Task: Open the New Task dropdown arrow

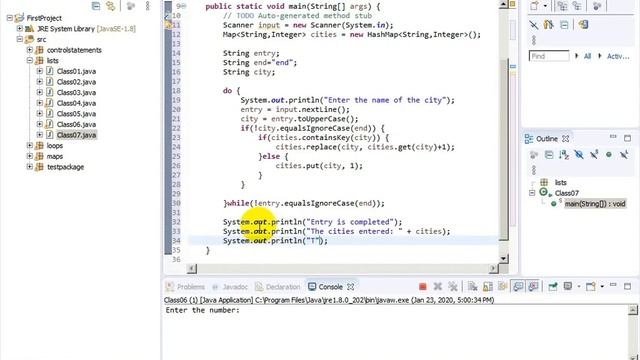Action: tap(545, 6)
